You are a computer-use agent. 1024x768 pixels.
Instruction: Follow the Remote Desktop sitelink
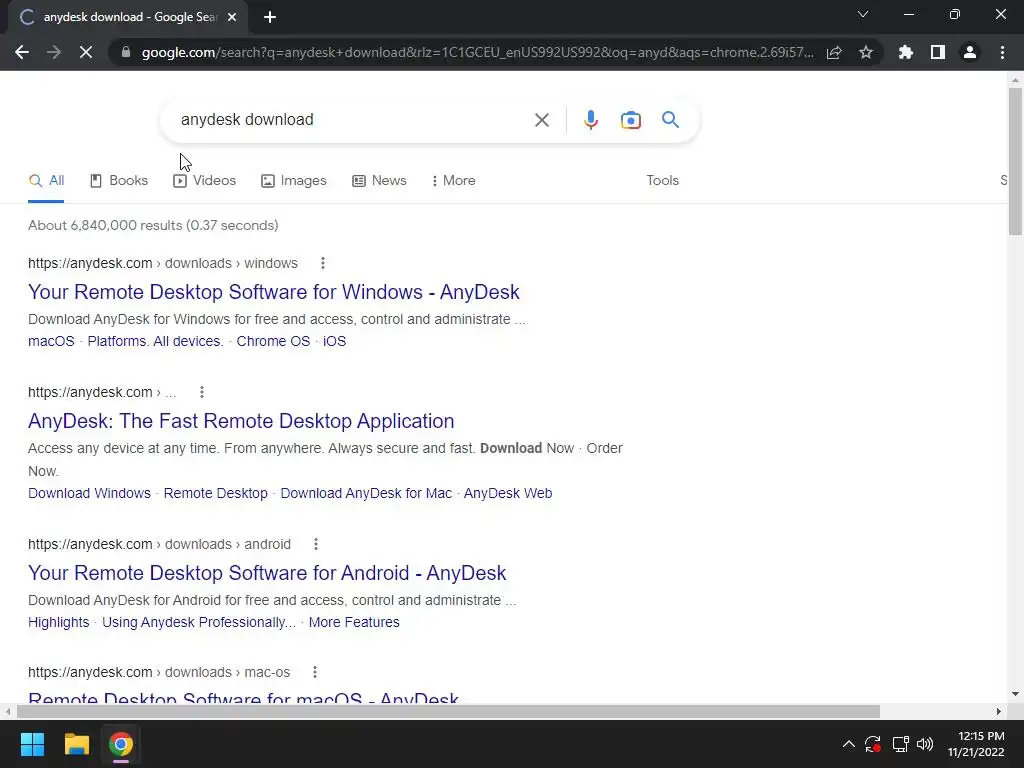(x=216, y=493)
